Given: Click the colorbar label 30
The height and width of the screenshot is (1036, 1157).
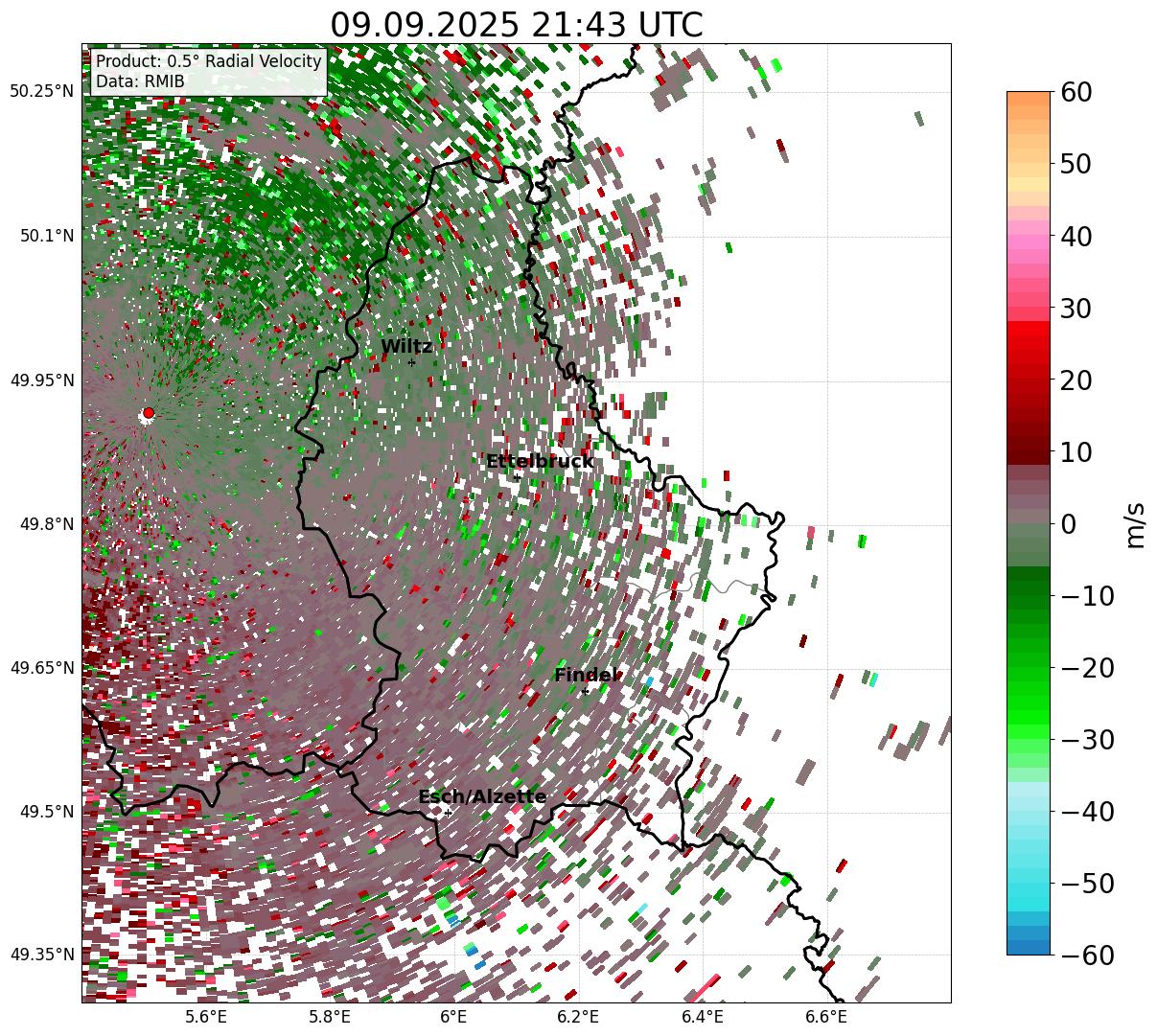Looking at the screenshot, I should (1075, 309).
